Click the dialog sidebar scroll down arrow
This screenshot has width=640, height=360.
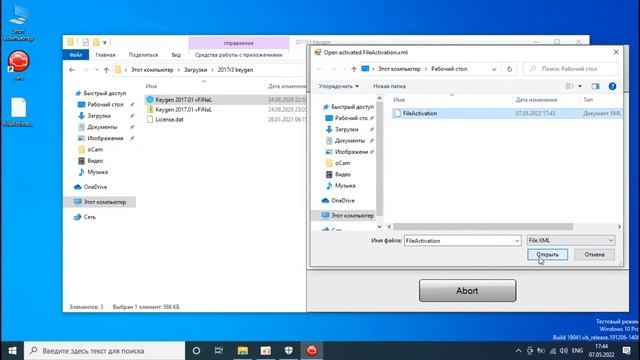point(380,227)
